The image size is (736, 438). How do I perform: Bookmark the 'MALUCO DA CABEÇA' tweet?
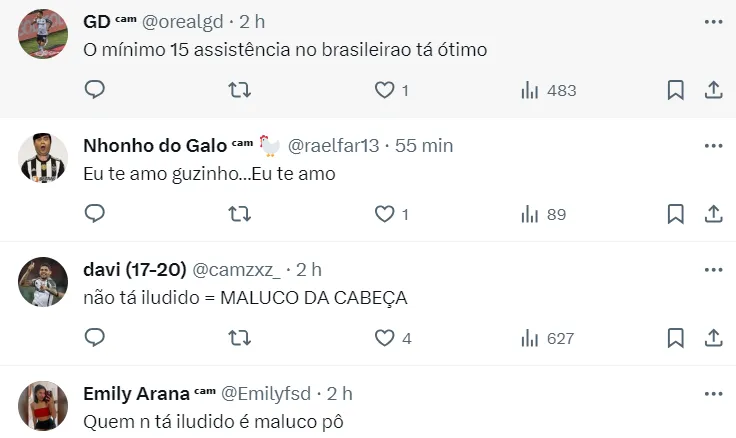[x=675, y=338]
